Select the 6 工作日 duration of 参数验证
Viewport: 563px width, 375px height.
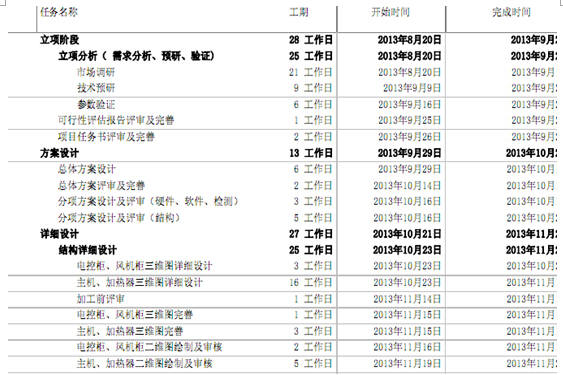point(313,105)
